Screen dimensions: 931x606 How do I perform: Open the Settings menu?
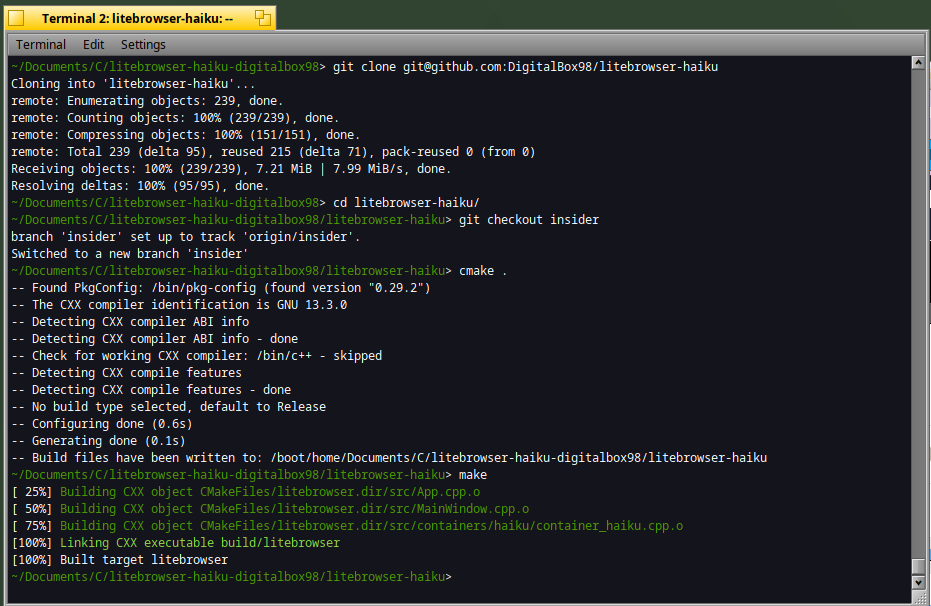143,44
